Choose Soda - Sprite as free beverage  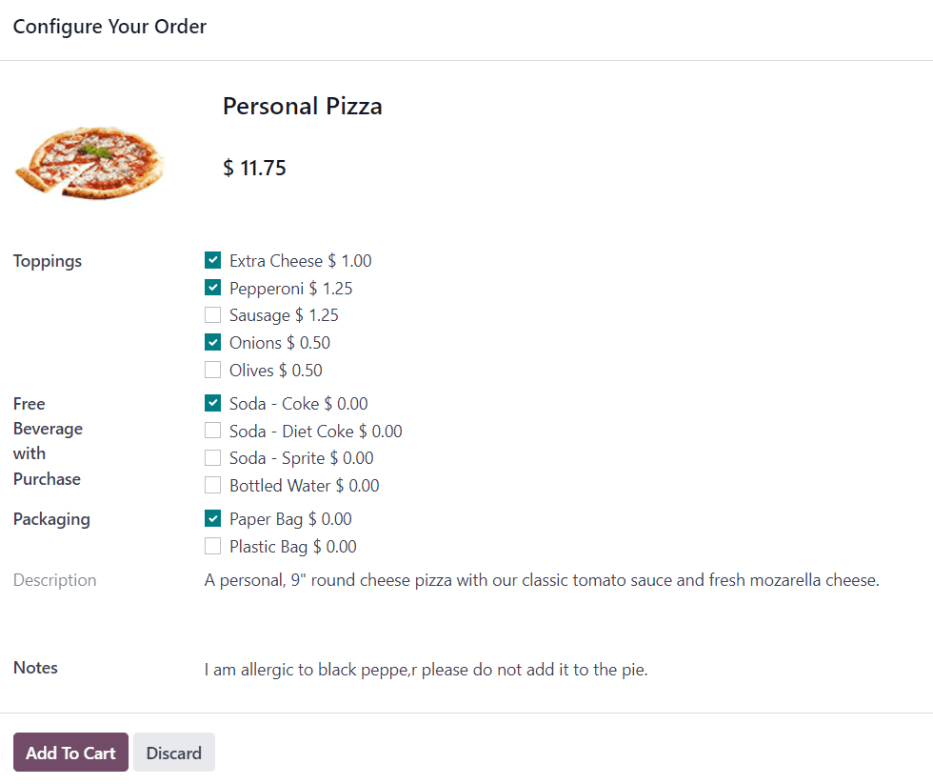tap(212, 458)
